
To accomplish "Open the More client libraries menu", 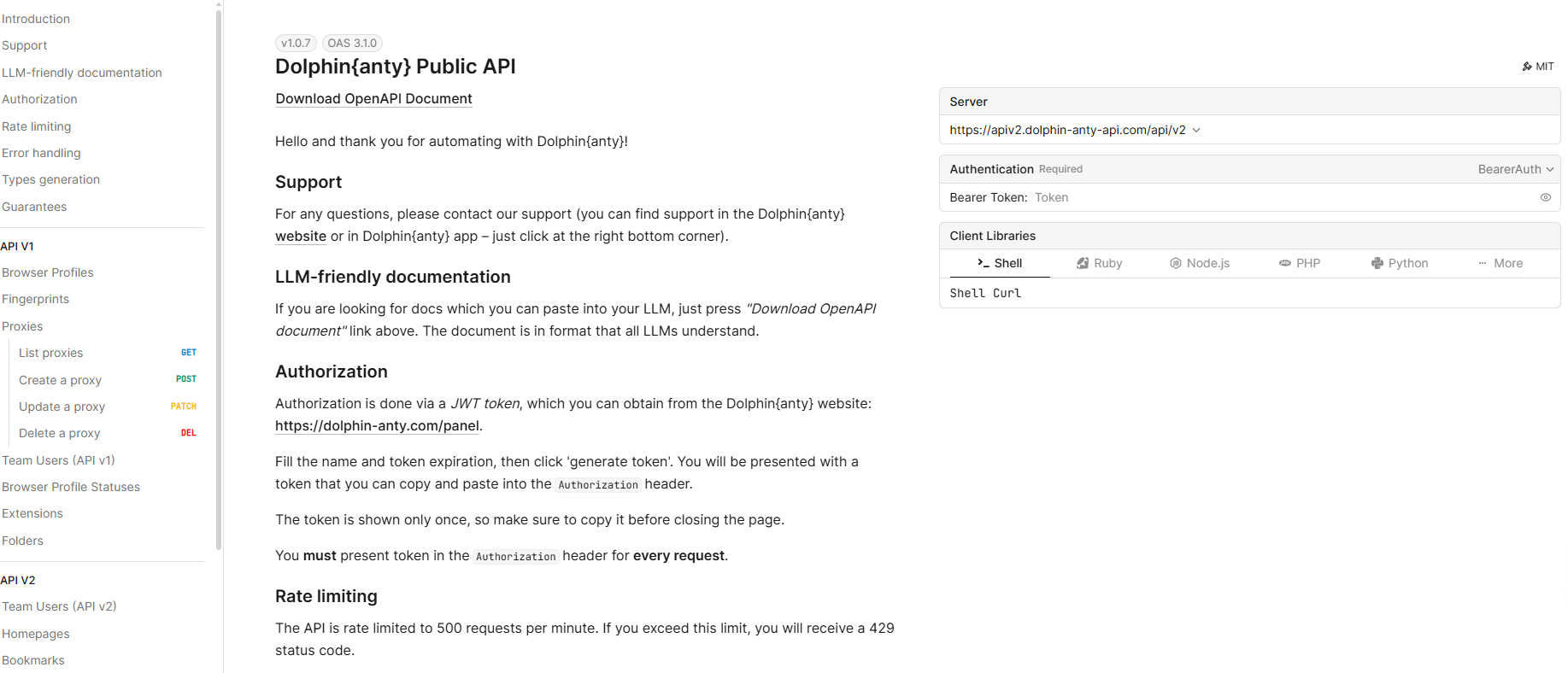I will coord(1500,263).
